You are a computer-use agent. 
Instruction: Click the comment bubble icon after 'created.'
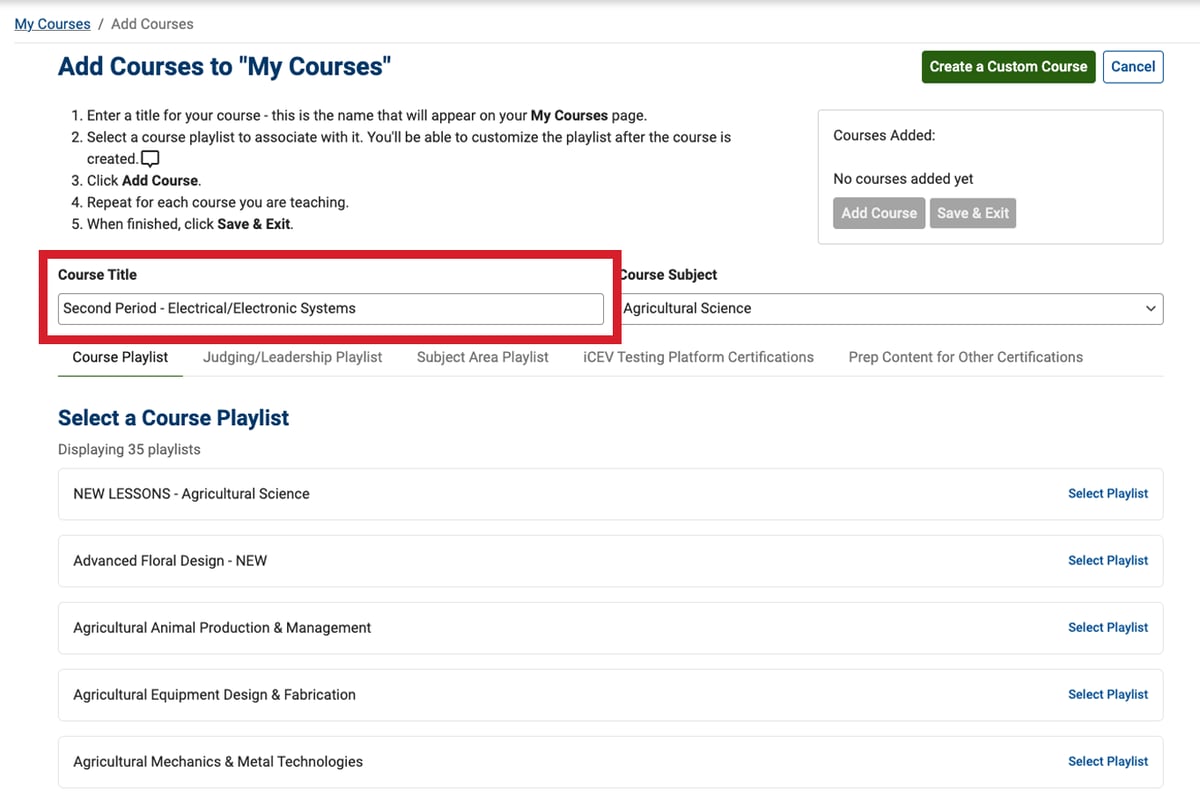(150, 159)
